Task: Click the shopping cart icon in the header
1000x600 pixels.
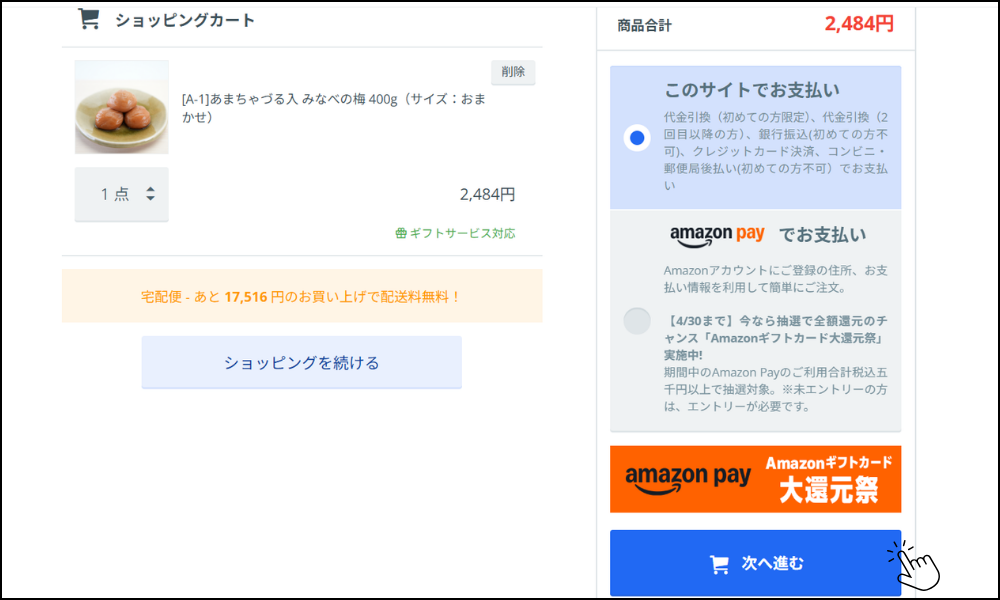Action: (89, 19)
